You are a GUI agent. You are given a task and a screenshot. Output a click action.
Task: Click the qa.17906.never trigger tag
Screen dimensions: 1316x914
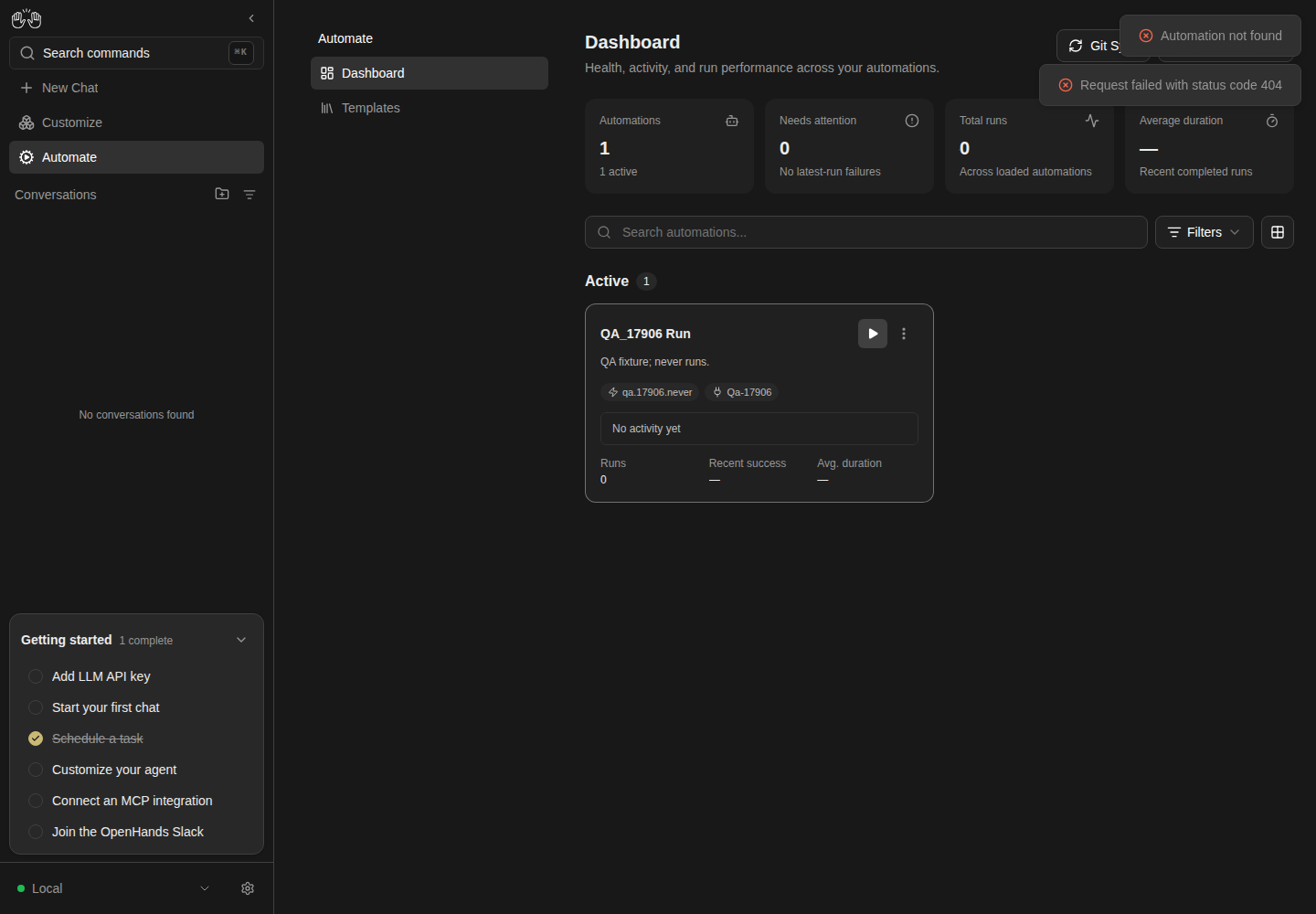[x=650, y=392]
